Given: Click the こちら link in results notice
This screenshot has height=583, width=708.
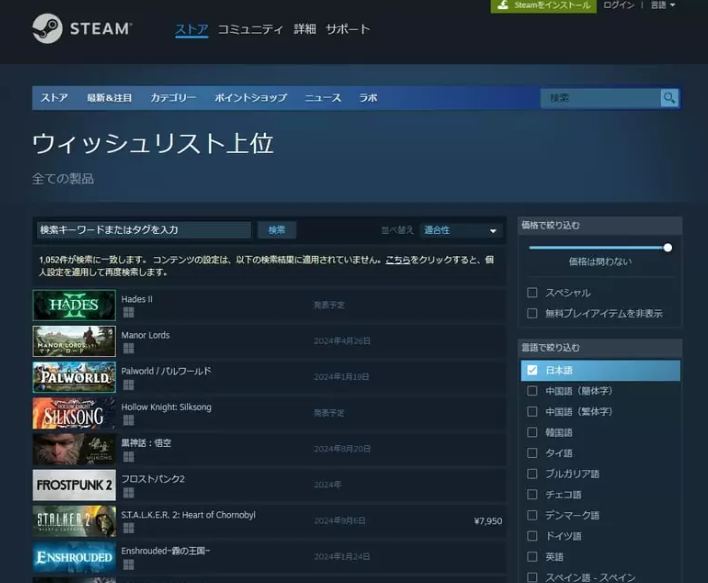Looking at the screenshot, I should 398,260.
